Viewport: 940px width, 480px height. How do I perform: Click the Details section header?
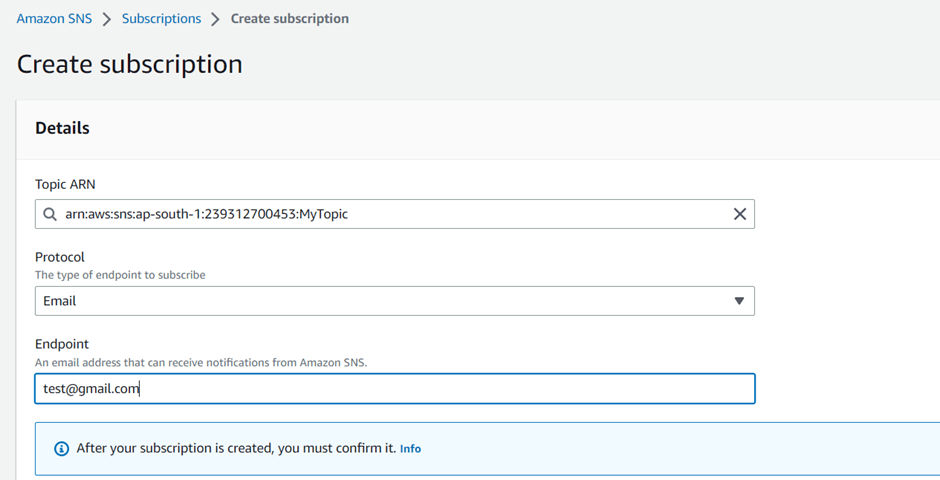62,128
